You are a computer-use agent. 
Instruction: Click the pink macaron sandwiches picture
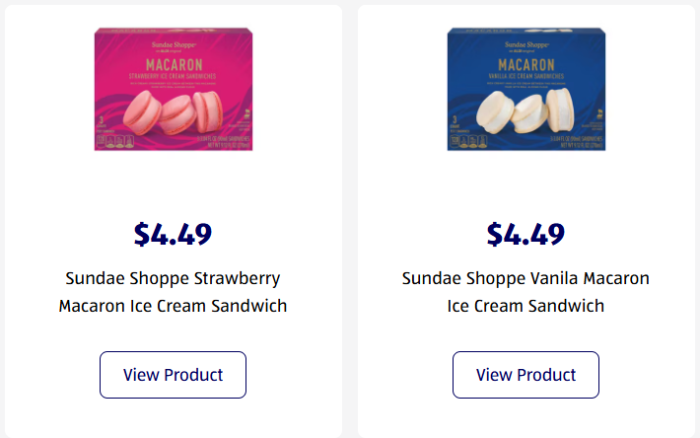[x=175, y=113]
